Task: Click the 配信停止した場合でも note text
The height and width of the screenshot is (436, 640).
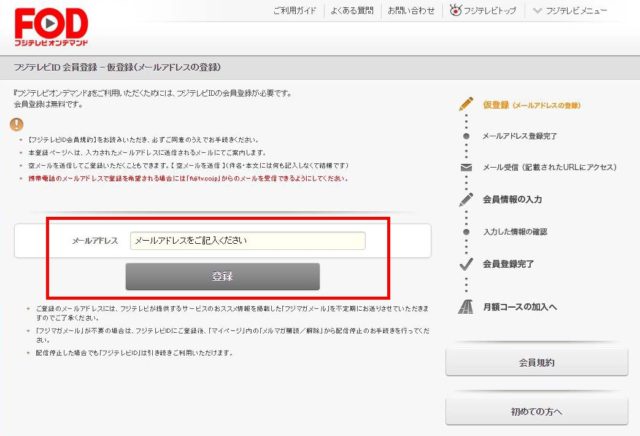Action: click(x=134, y=353)
